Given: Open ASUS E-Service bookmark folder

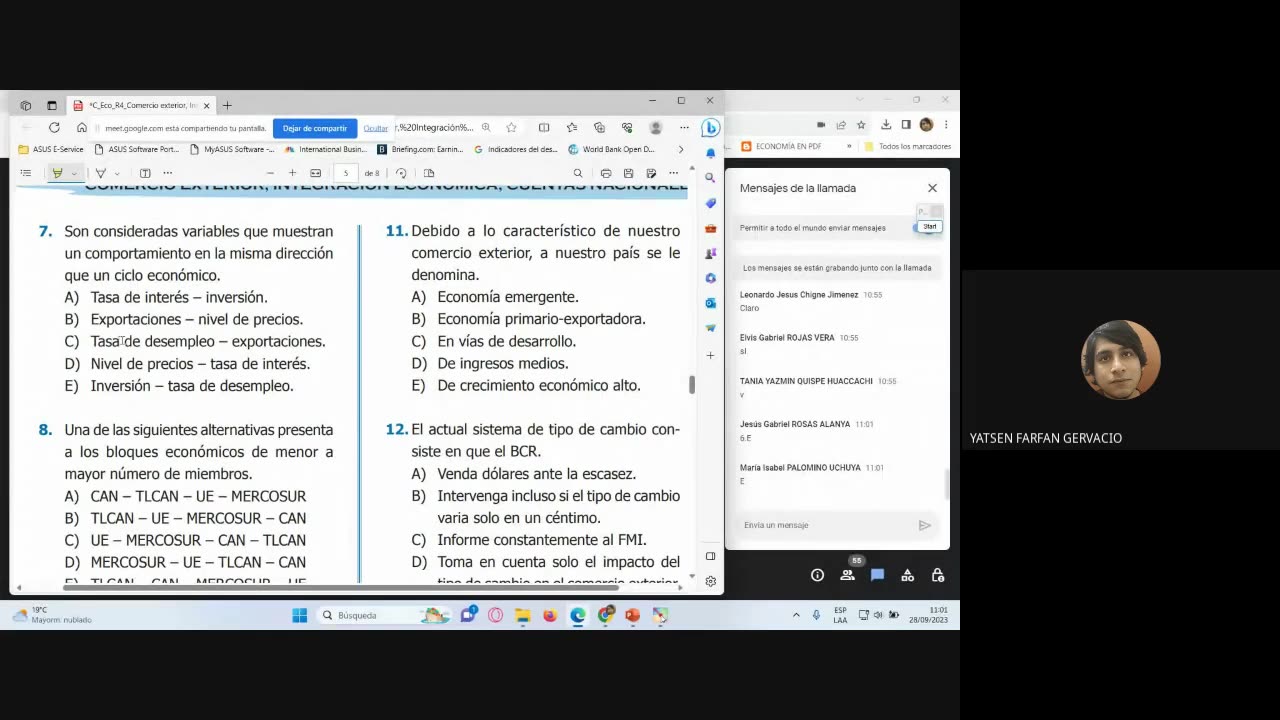Looking at the screenshot, I should pyautogui.click(x=51, y=149).
